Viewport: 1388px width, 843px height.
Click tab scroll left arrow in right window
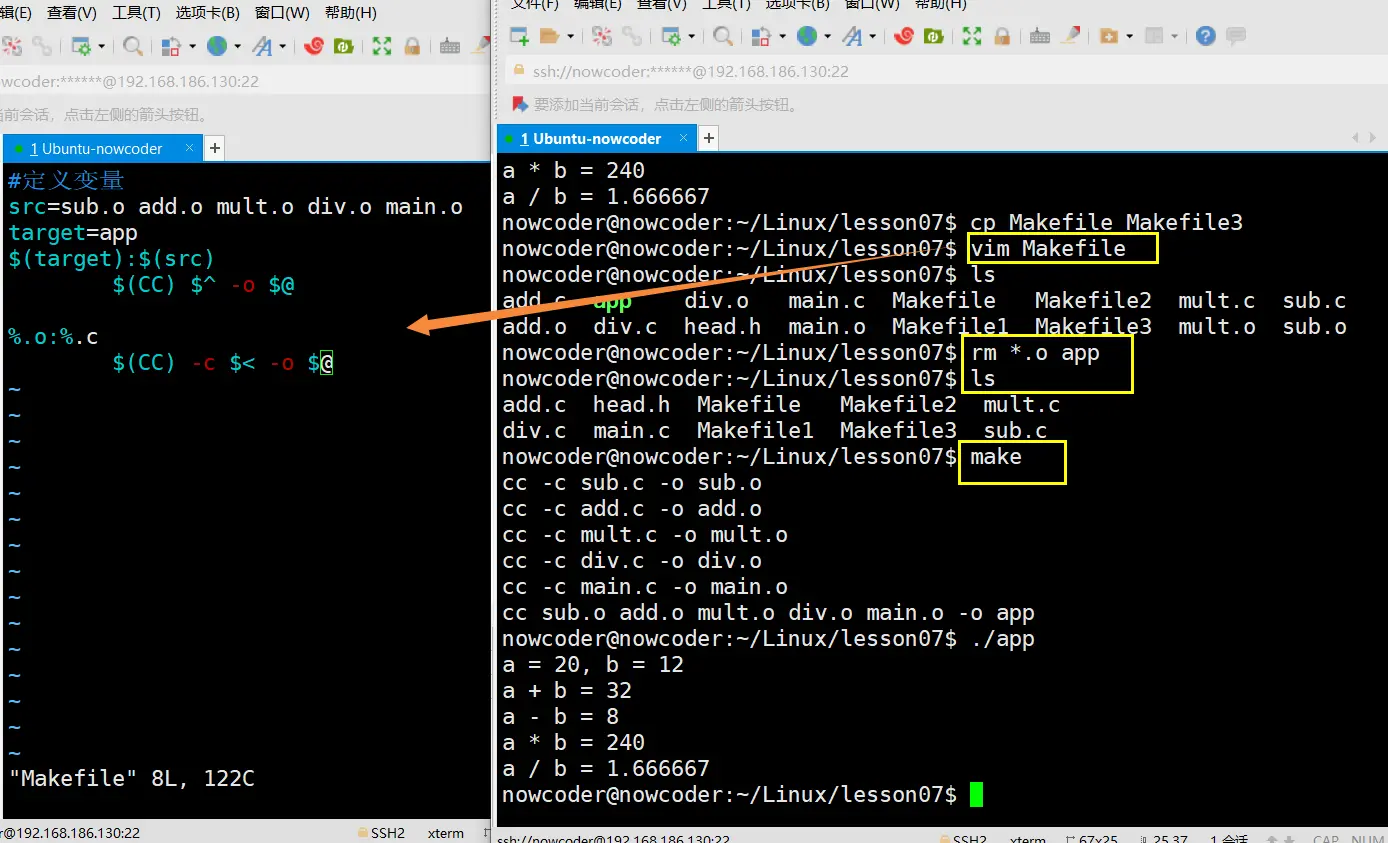(1355, 138)
